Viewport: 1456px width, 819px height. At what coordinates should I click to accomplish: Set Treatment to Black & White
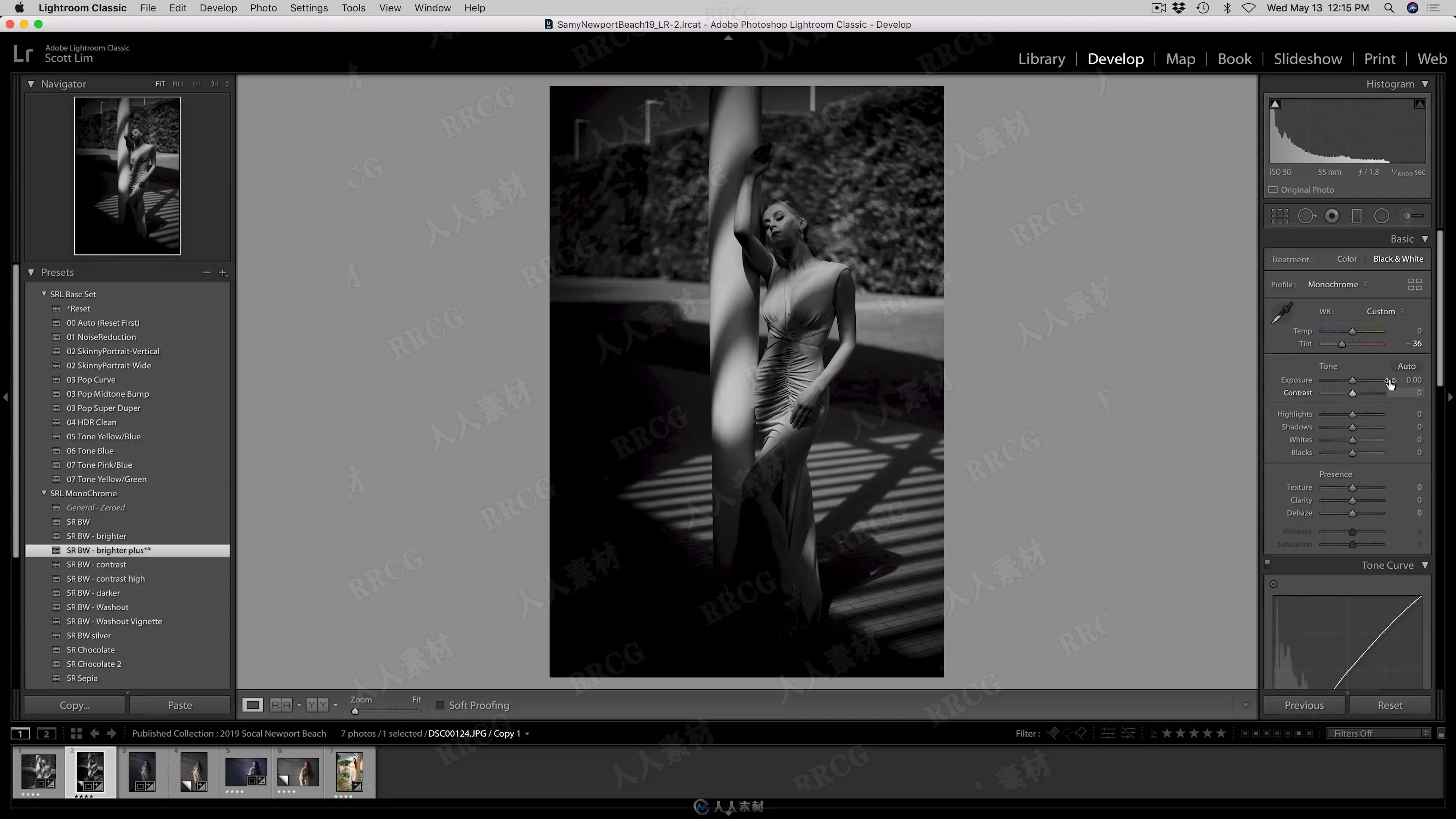click(1398, 259)
